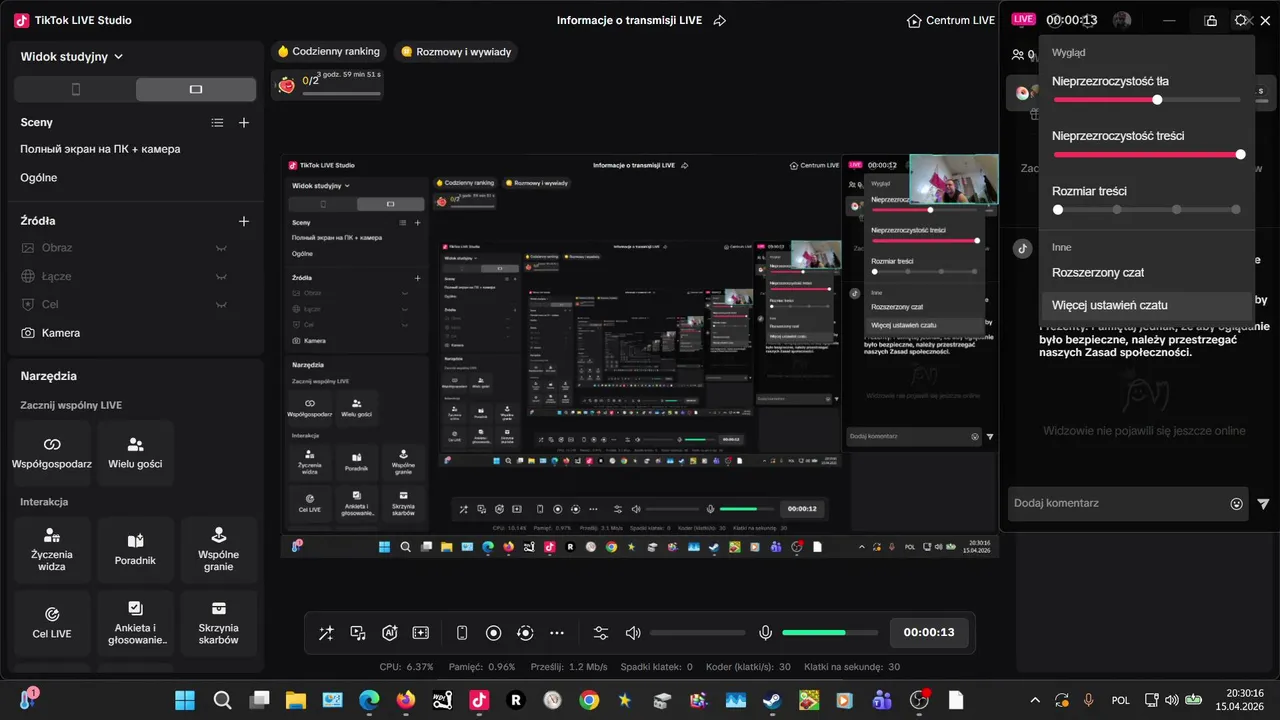Adjust the speaker volume slider
The height and width of the screenshot is (720, 1280).
coord(697,633)
